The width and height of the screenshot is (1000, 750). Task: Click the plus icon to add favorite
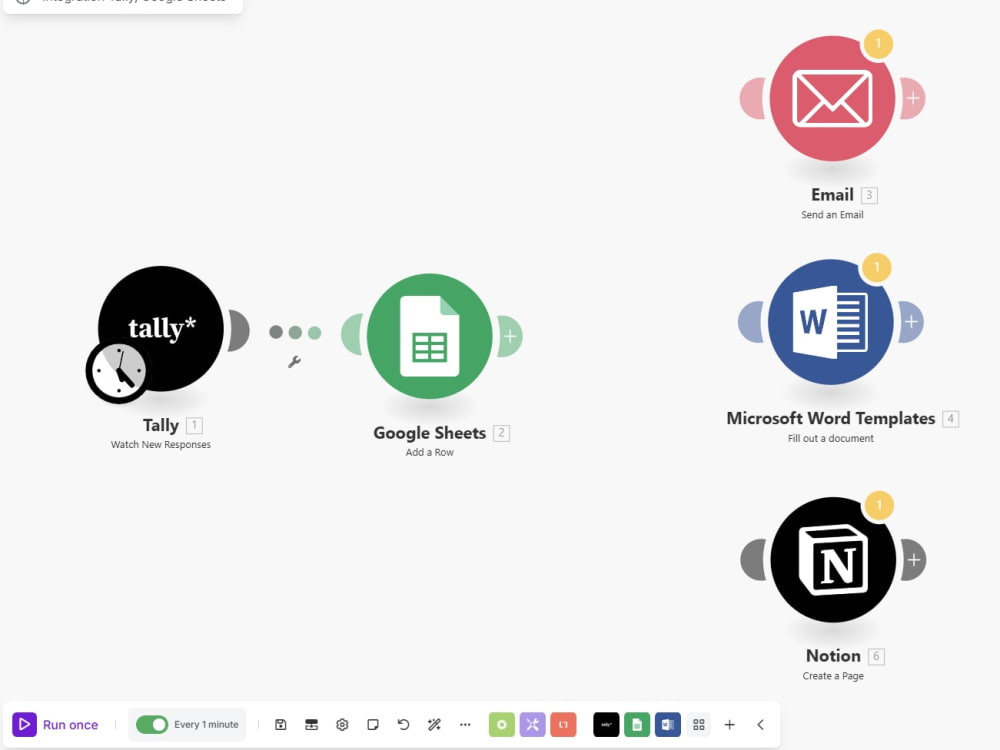tap(730, 724)
